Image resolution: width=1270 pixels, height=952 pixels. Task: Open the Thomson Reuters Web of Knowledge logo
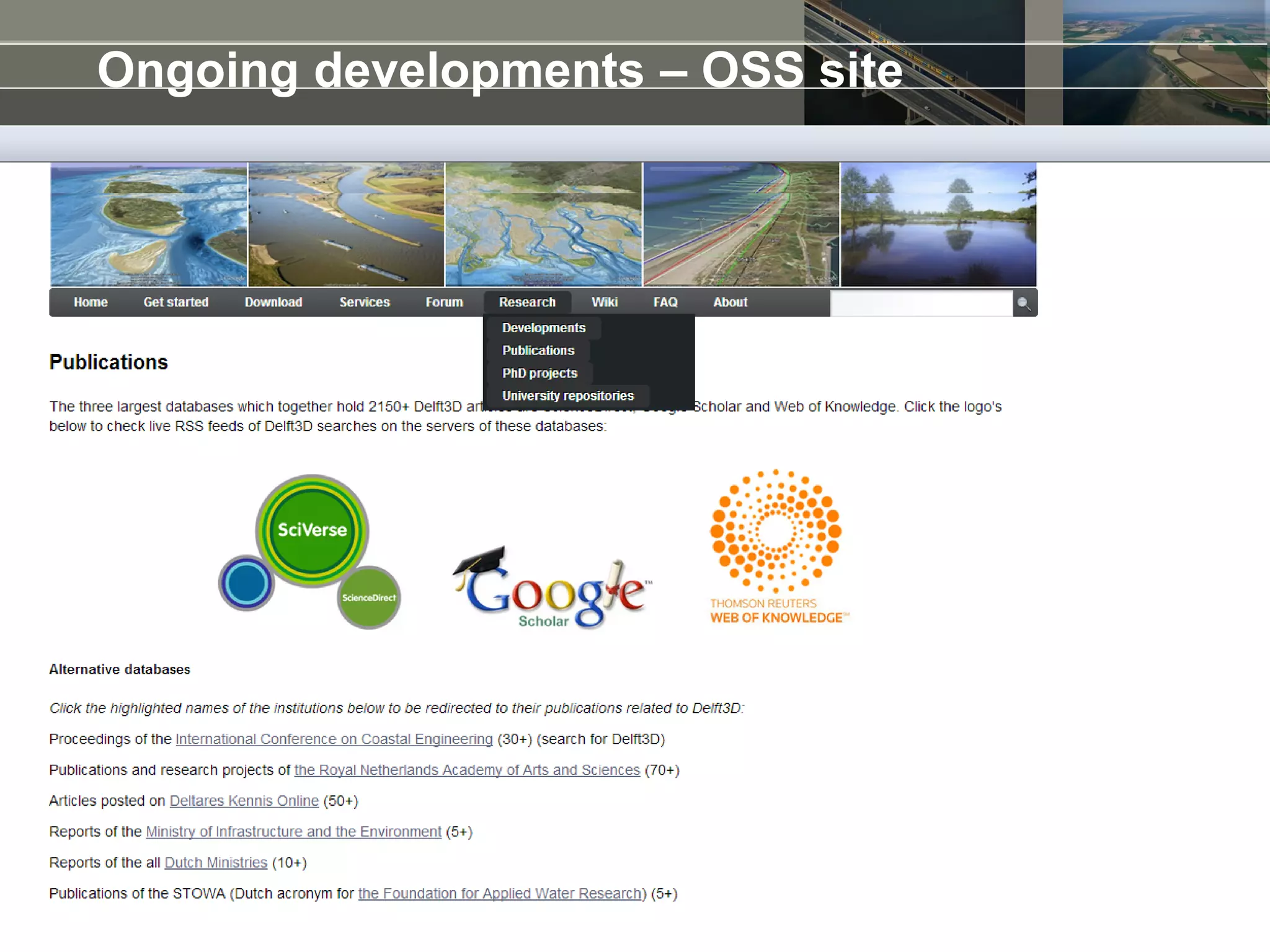(x=778, y=547)
